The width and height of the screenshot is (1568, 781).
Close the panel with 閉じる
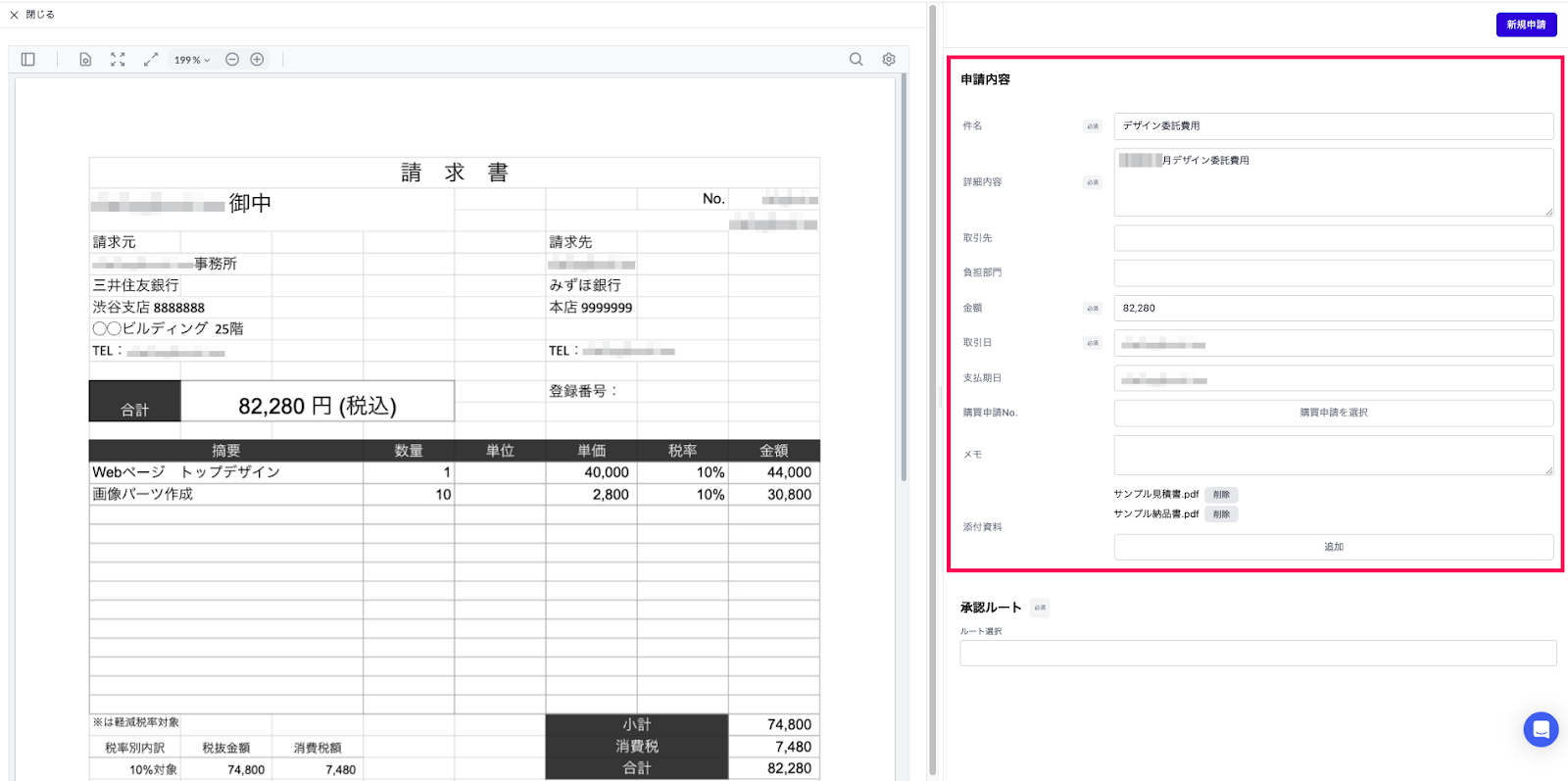pos(31,15)
